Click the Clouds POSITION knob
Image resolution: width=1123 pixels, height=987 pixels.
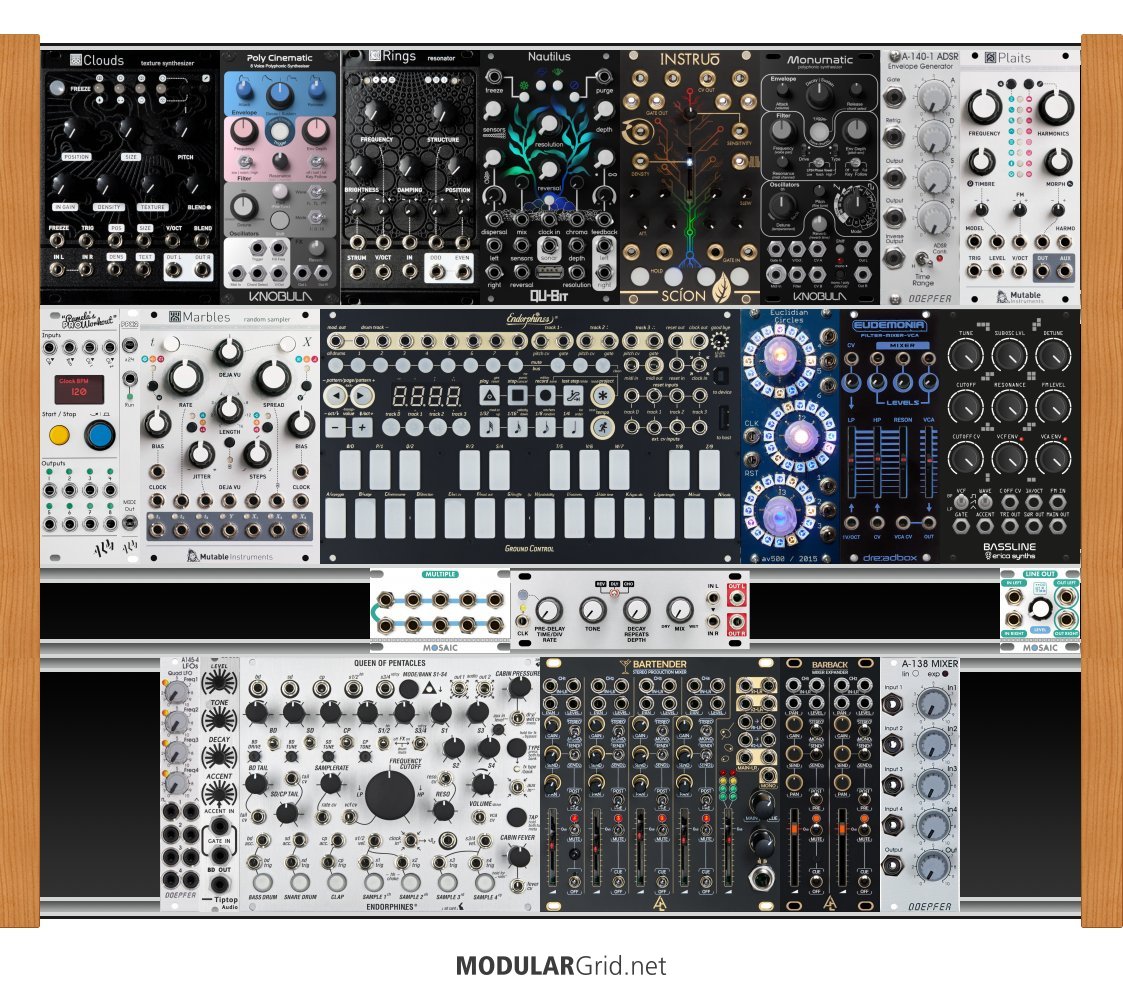(x=72, y=130)
